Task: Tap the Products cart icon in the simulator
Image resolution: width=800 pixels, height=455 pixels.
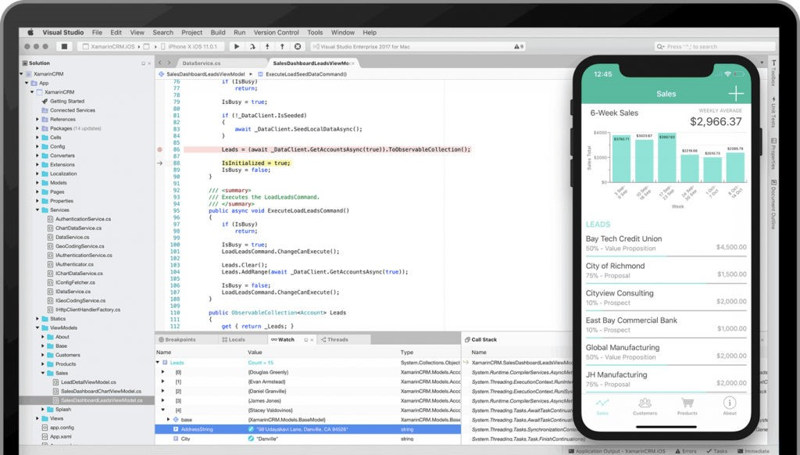Action: pyautogui.click(x=686, y=405)
